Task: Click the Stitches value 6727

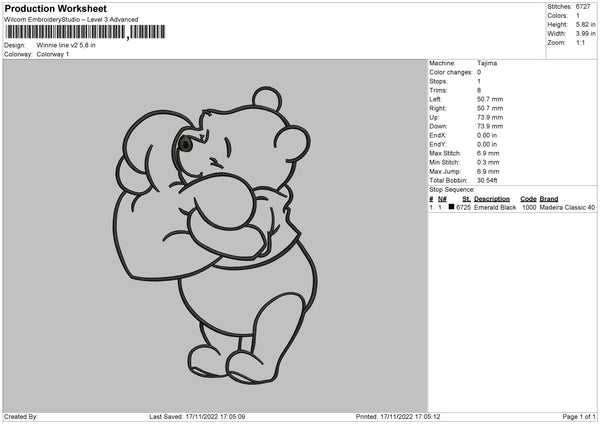Action: tap(583, 7)
